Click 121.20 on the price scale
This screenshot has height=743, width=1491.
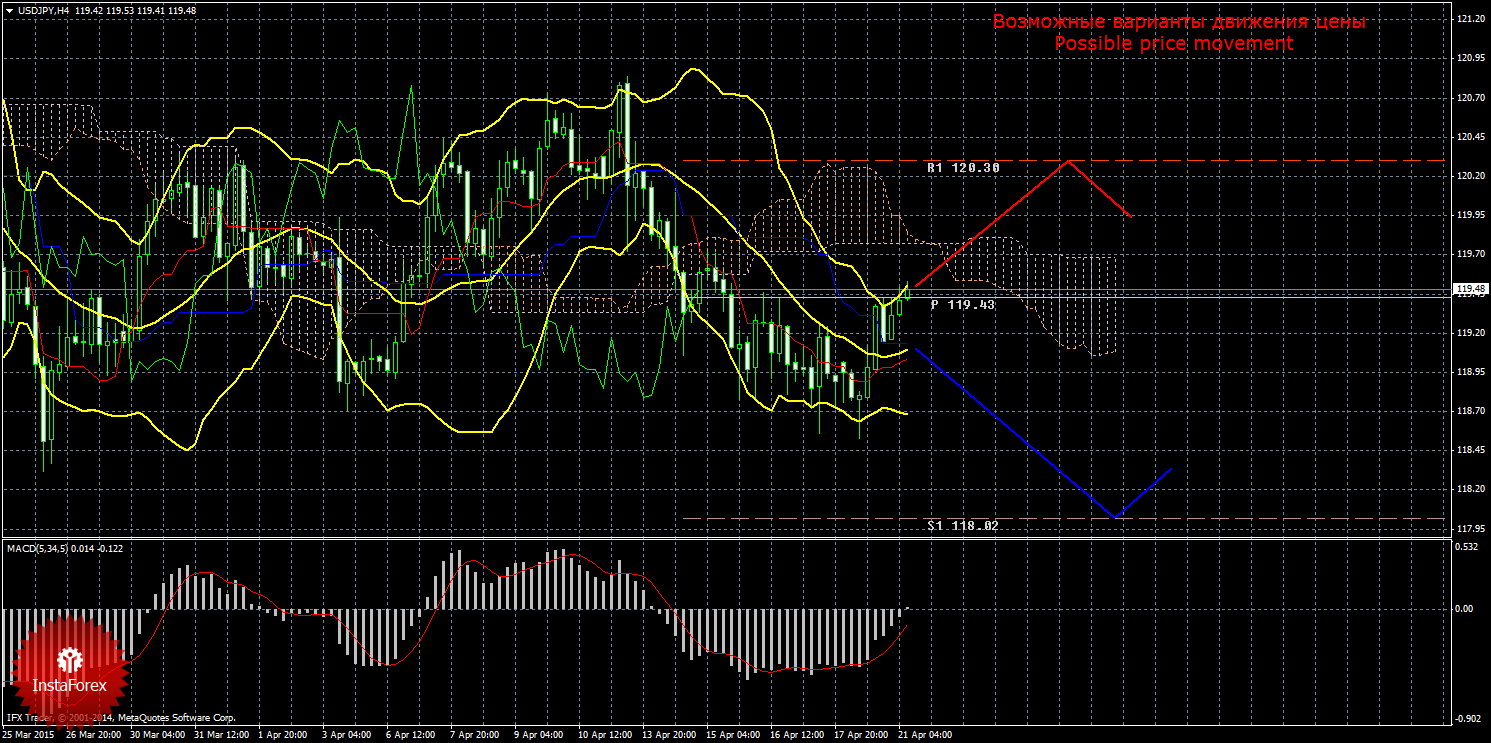tap(1469, 19)
